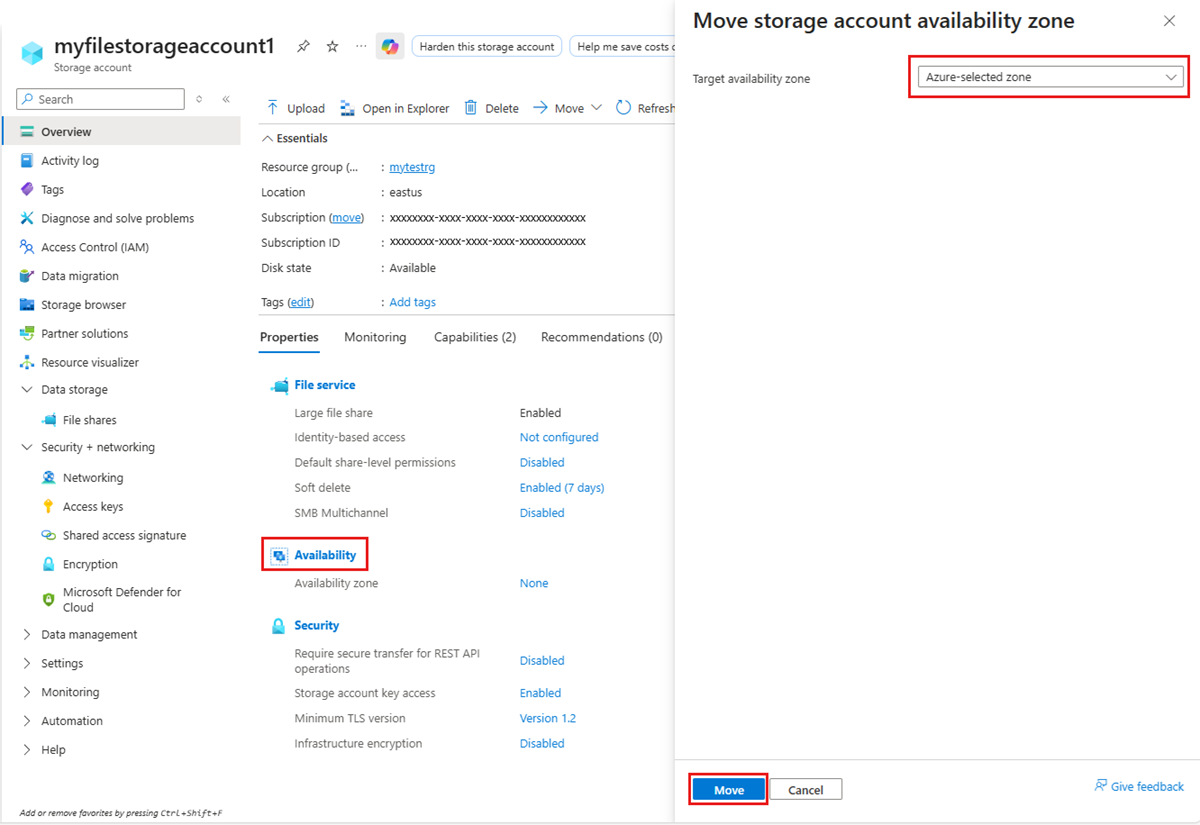1200x825 pixels.
Task: Click the Networking icon
Action: pos(49,478)
